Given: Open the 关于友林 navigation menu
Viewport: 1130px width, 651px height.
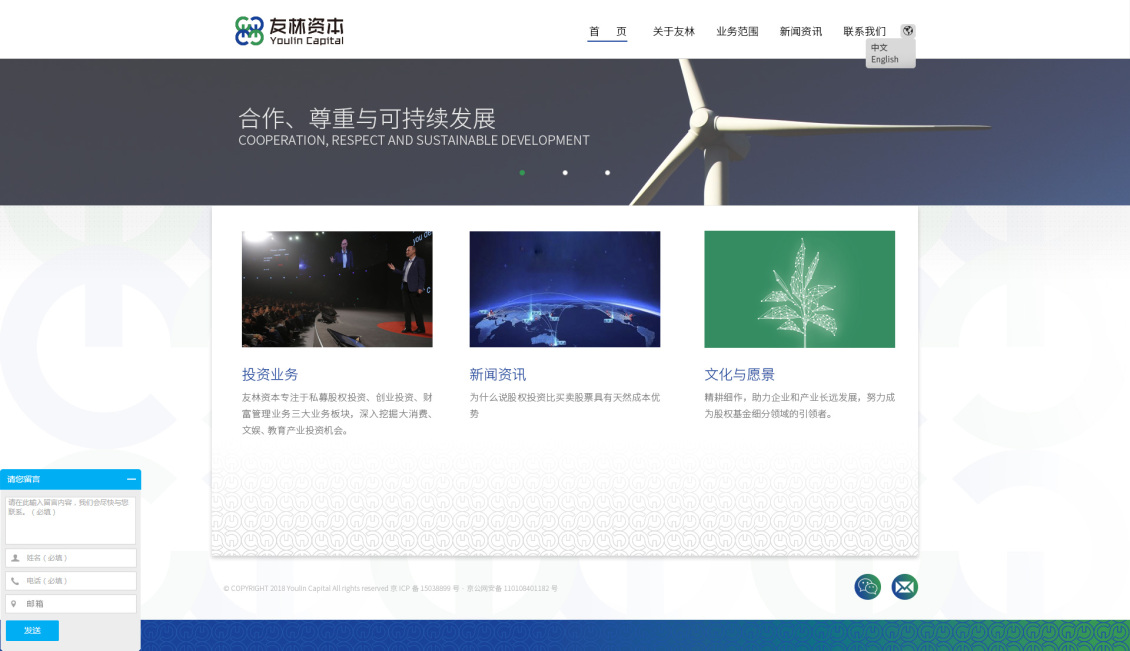Looking at the screenshot, I should point(672,31).
